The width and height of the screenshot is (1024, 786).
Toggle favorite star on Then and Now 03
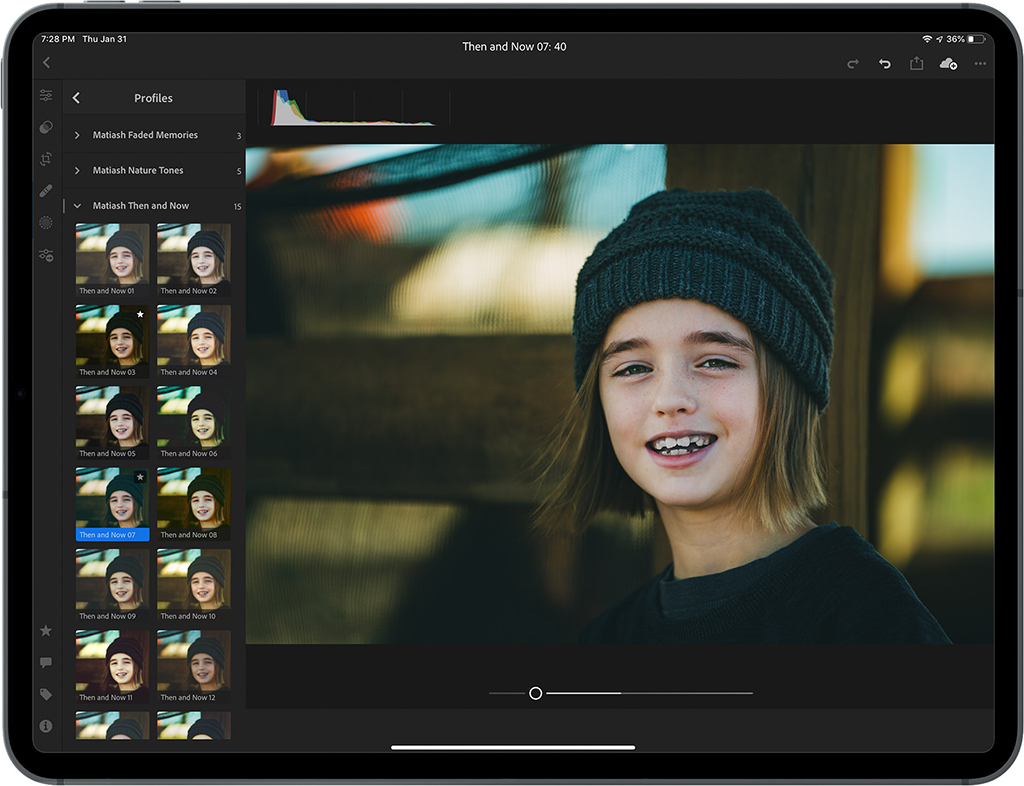(x=140, y=314)
